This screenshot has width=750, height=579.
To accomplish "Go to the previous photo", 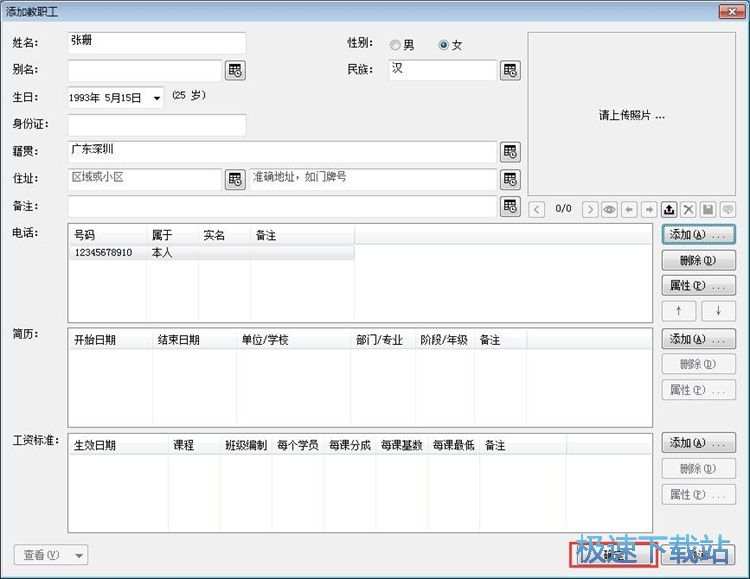I will [x=537, y=210].
